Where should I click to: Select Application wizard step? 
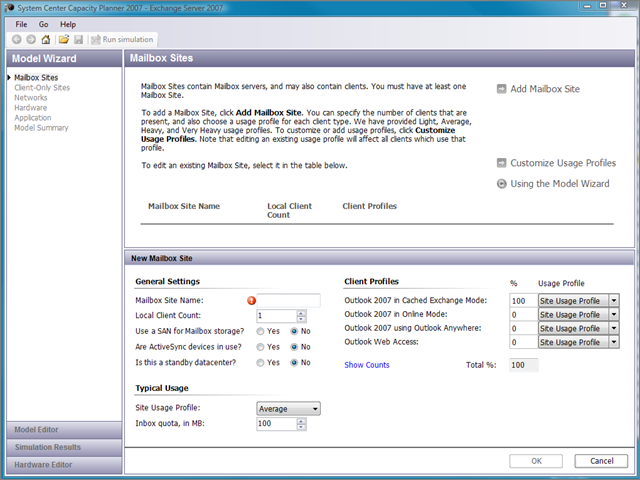(x=33, y=118)
